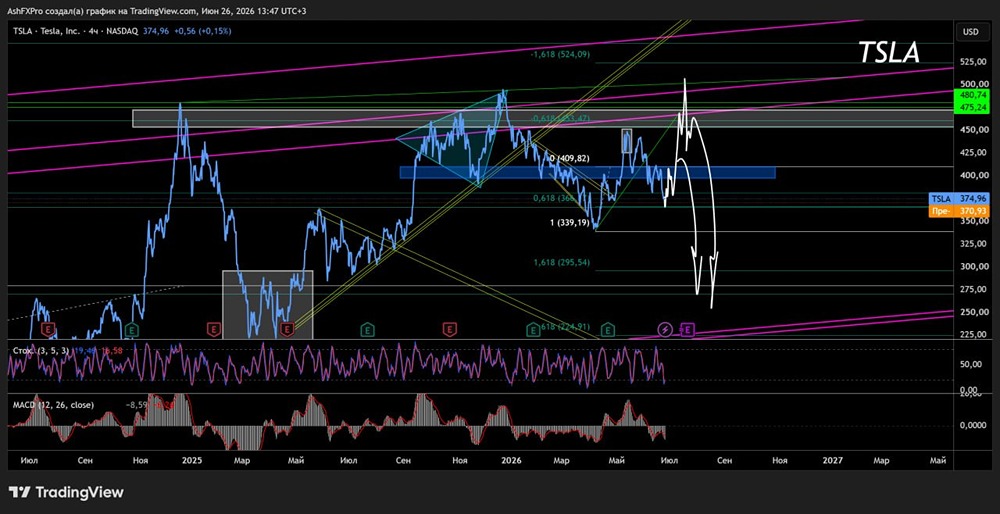Screen dimensions: 1000x514
Task: Click the 2026 label on the time axis
Action: tap(511, 459)
